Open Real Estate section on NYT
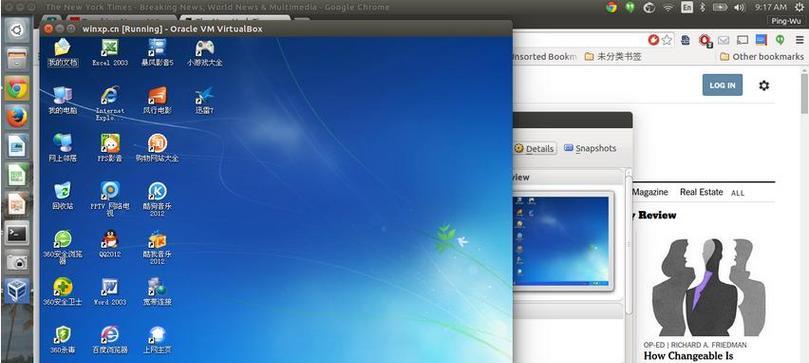This screenshot has height=363, width=809. (701, 192)
